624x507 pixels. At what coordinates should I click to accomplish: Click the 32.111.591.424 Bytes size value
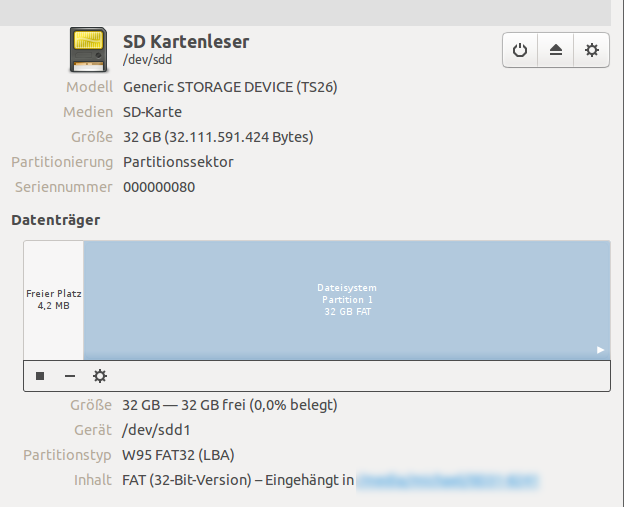click(218, 137)
